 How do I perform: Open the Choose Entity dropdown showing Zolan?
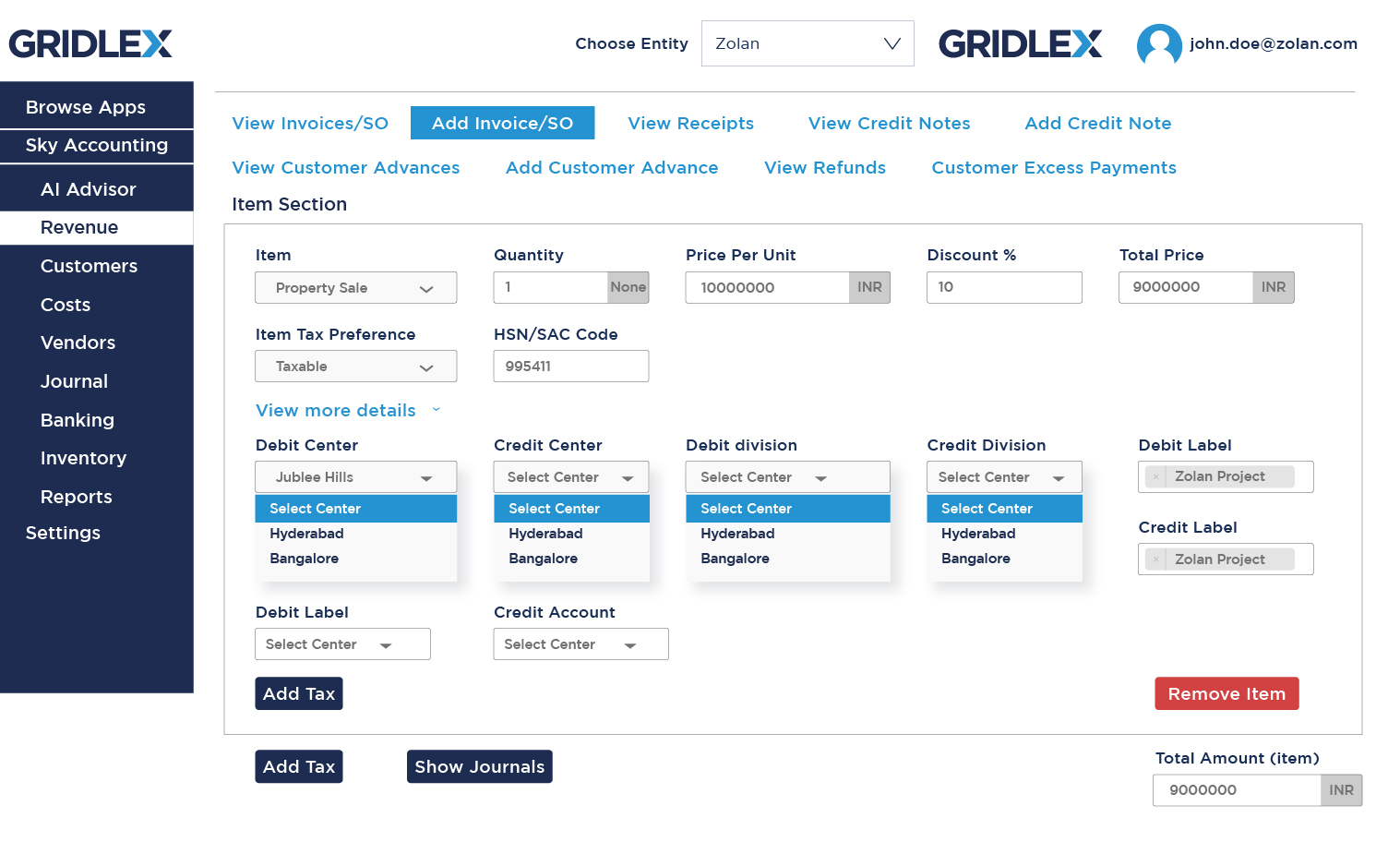(808, 43)
